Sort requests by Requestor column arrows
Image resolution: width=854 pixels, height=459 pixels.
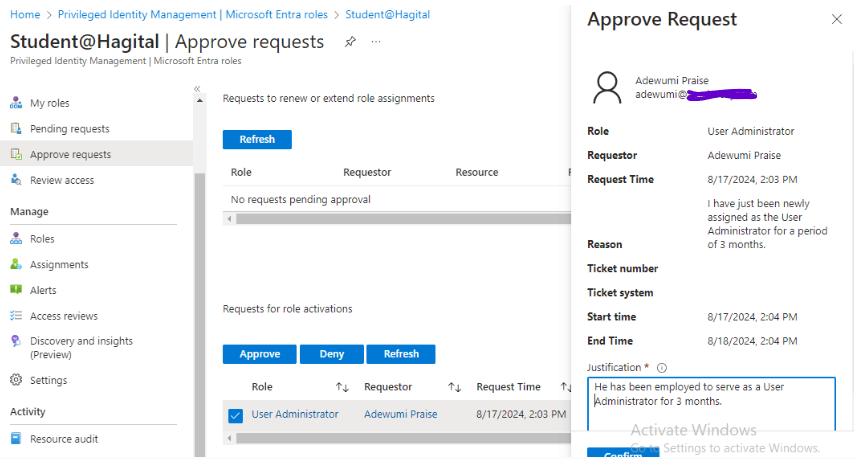(454, 387)
